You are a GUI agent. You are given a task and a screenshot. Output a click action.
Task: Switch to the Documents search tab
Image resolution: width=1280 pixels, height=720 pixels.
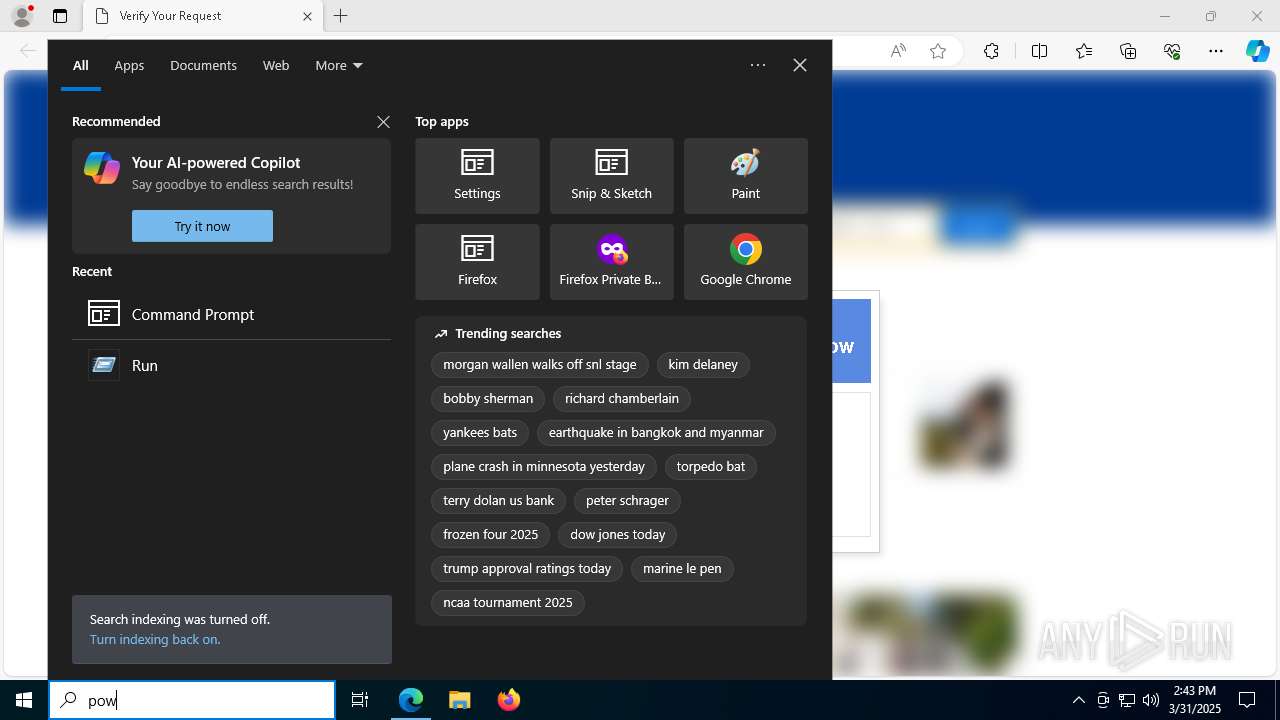point(203,65)
